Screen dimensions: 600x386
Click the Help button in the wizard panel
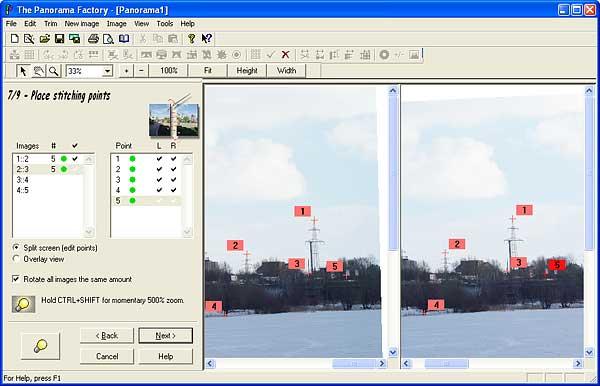point(166,357)
